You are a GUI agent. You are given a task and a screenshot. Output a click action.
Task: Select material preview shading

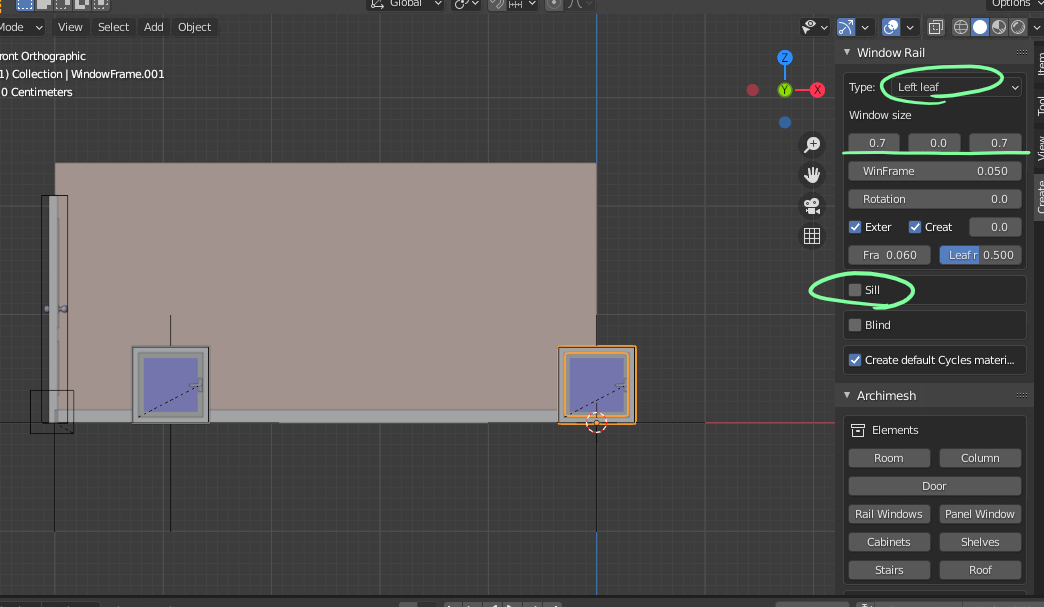[999, 27]
